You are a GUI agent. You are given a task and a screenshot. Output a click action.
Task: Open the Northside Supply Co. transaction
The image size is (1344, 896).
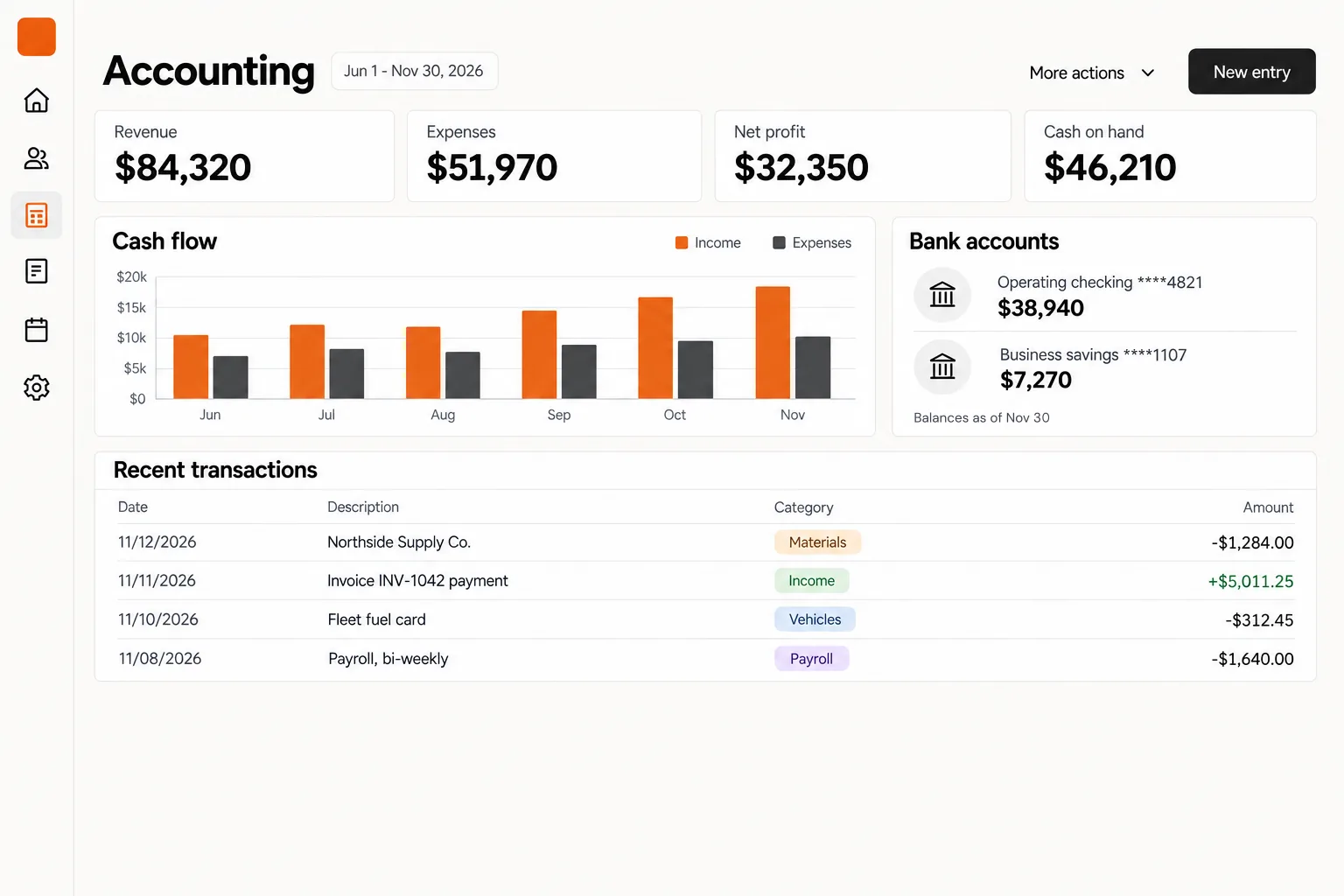705,542
